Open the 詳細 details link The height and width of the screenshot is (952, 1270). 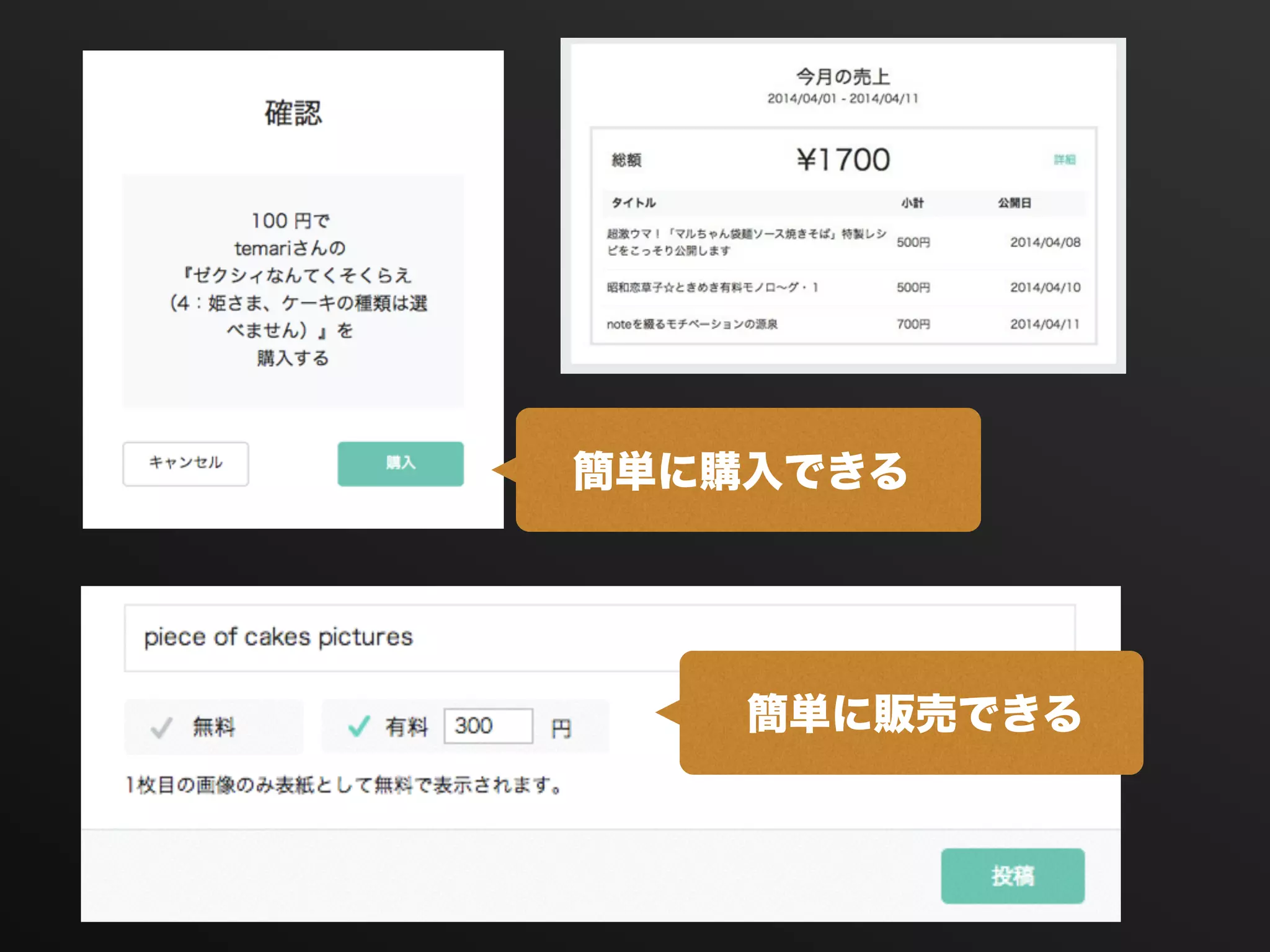tap(1064, 160)
